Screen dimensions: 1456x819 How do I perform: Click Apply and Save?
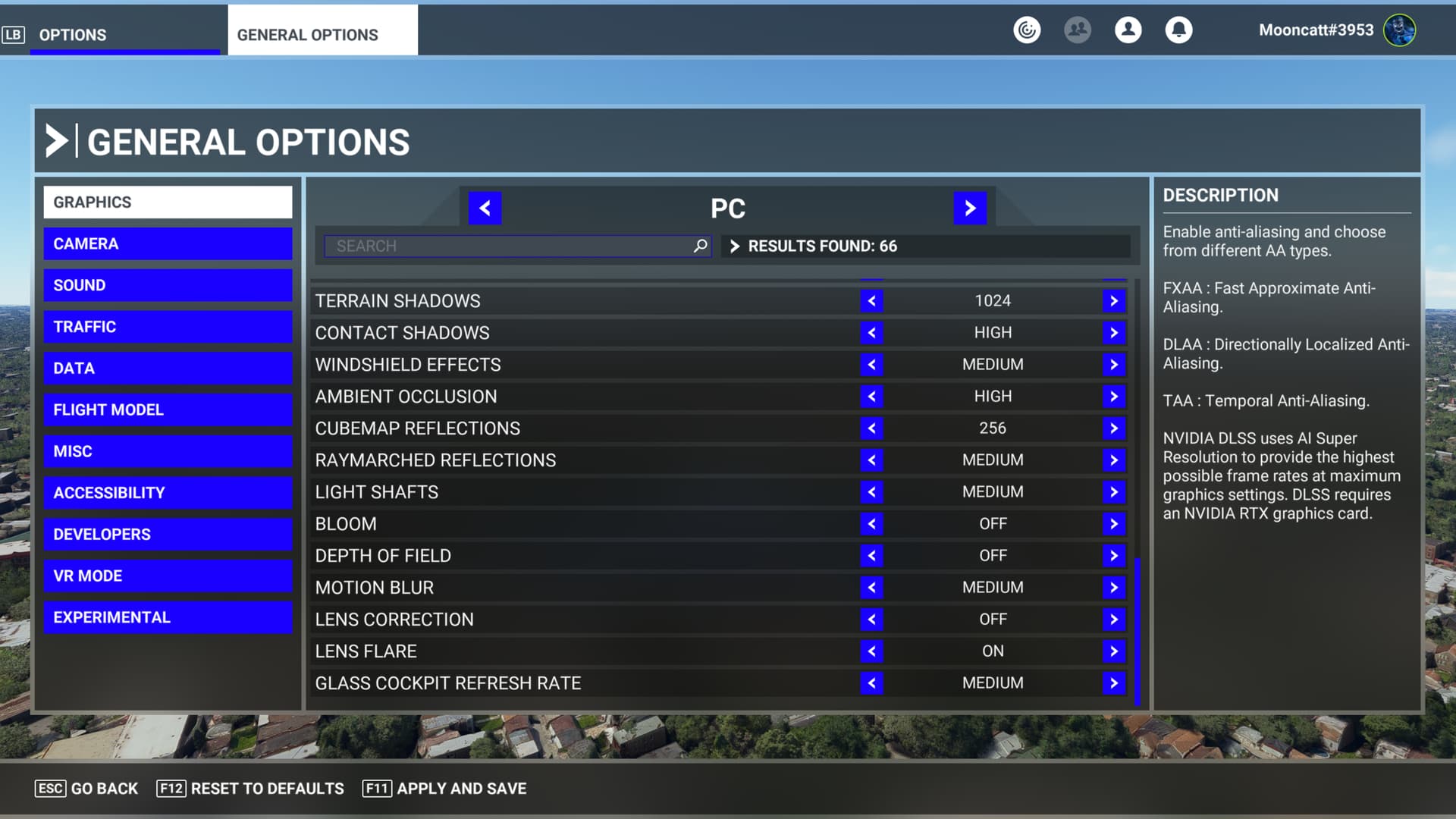point(444,789)
